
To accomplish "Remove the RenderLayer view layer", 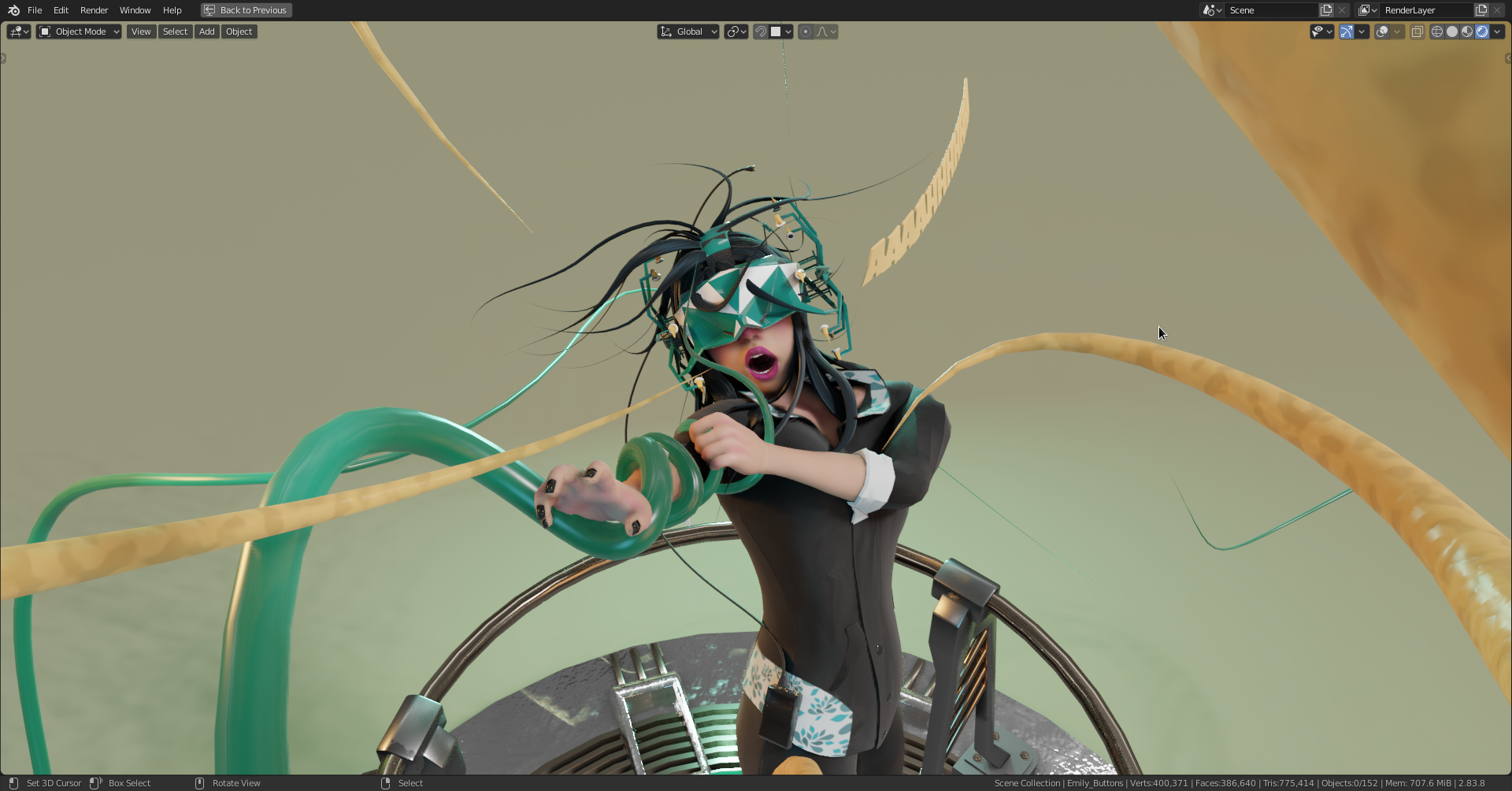I will [1497, 10].
